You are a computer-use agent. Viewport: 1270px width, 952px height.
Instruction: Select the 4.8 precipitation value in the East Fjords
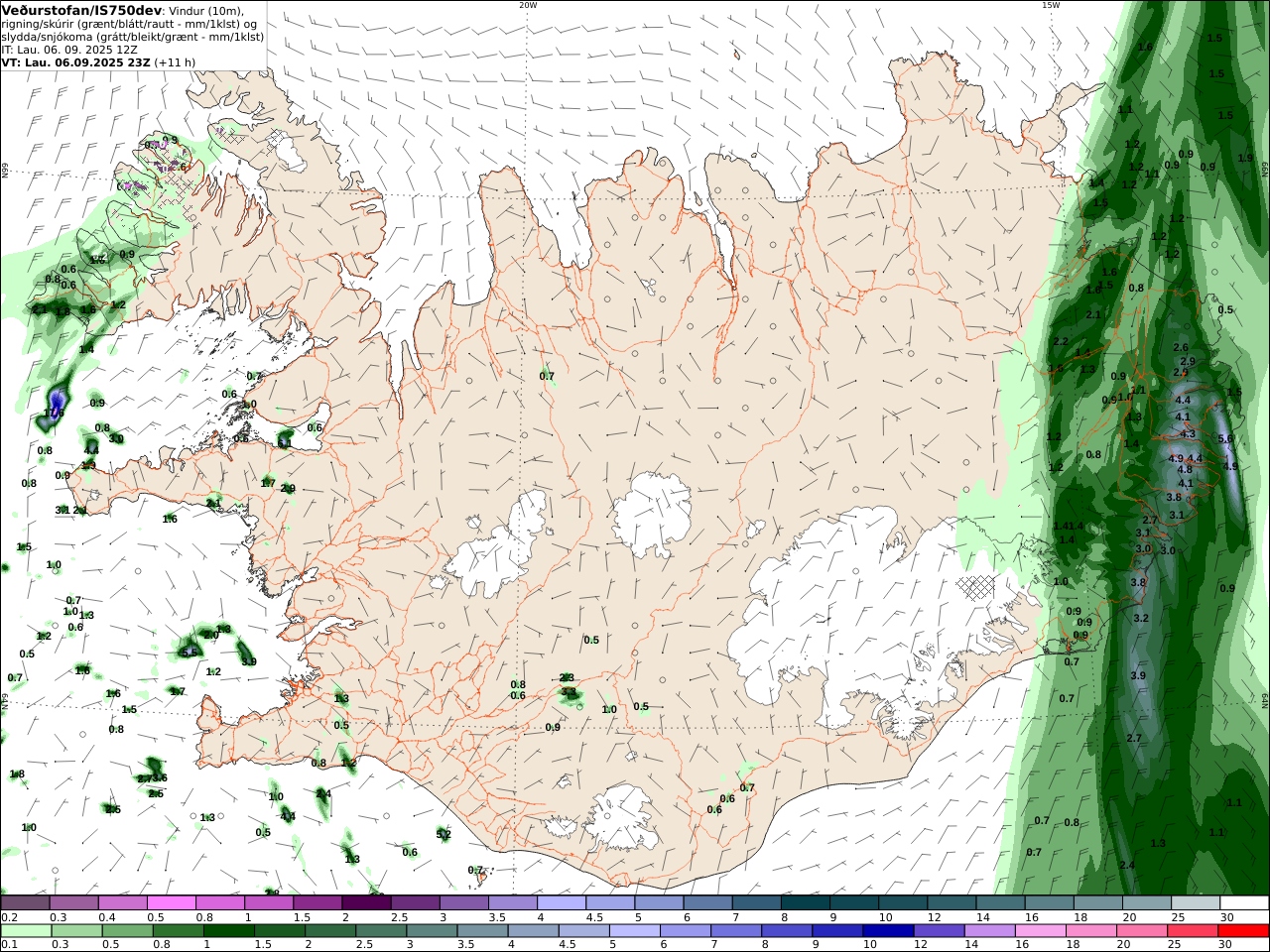click(x=1185, y=470)
